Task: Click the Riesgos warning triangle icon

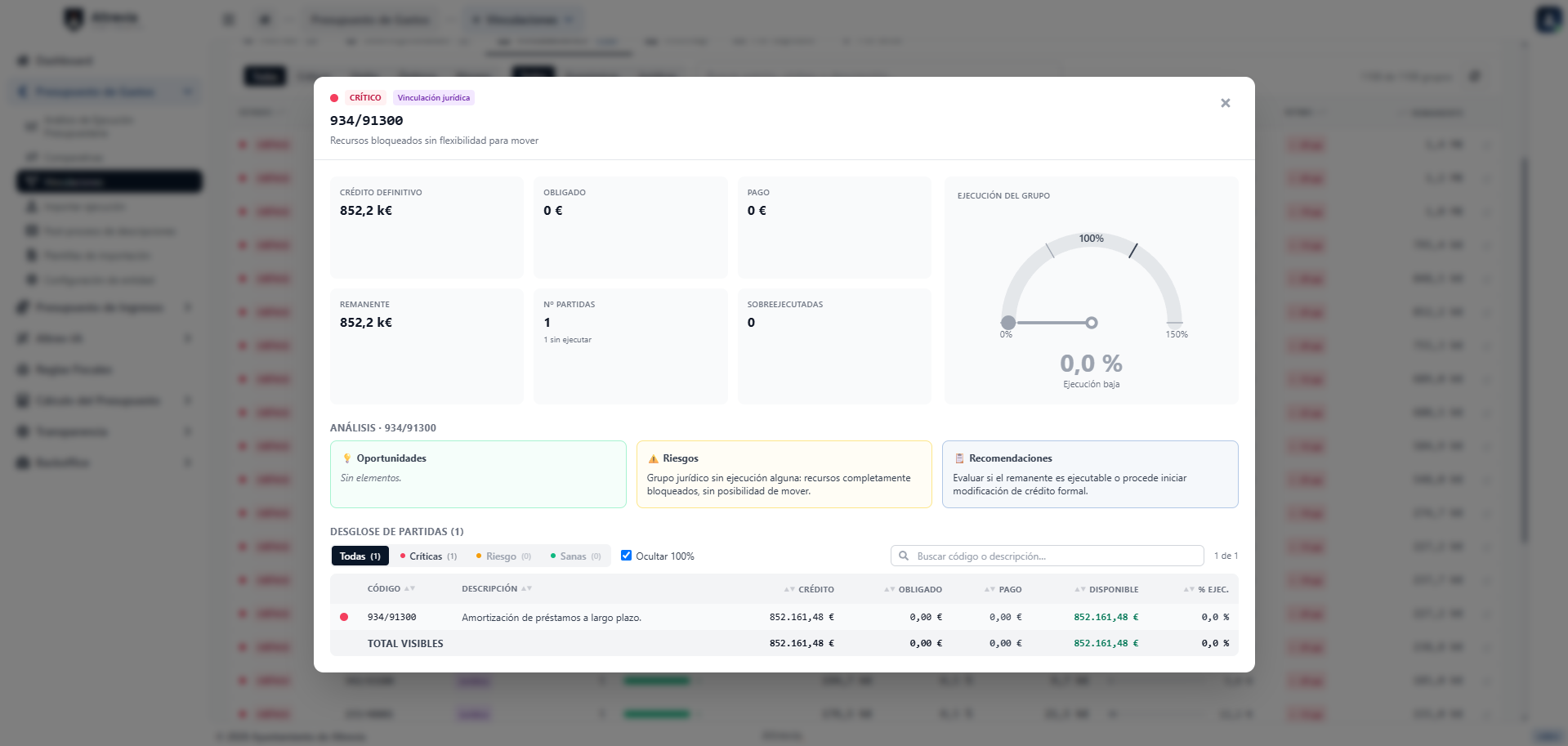Action: point(653,458)
